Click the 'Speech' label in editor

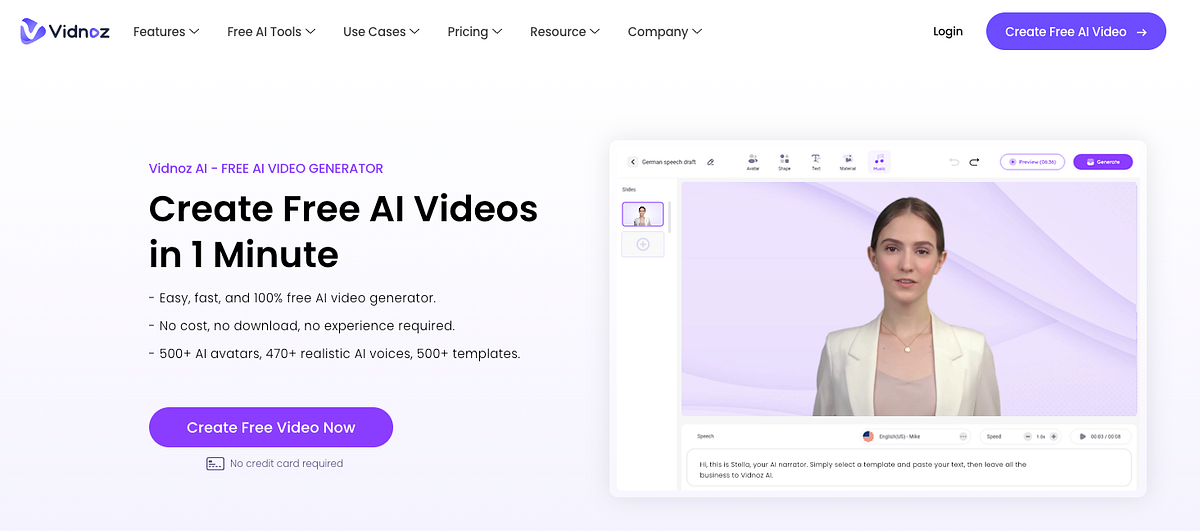point(706,436)
